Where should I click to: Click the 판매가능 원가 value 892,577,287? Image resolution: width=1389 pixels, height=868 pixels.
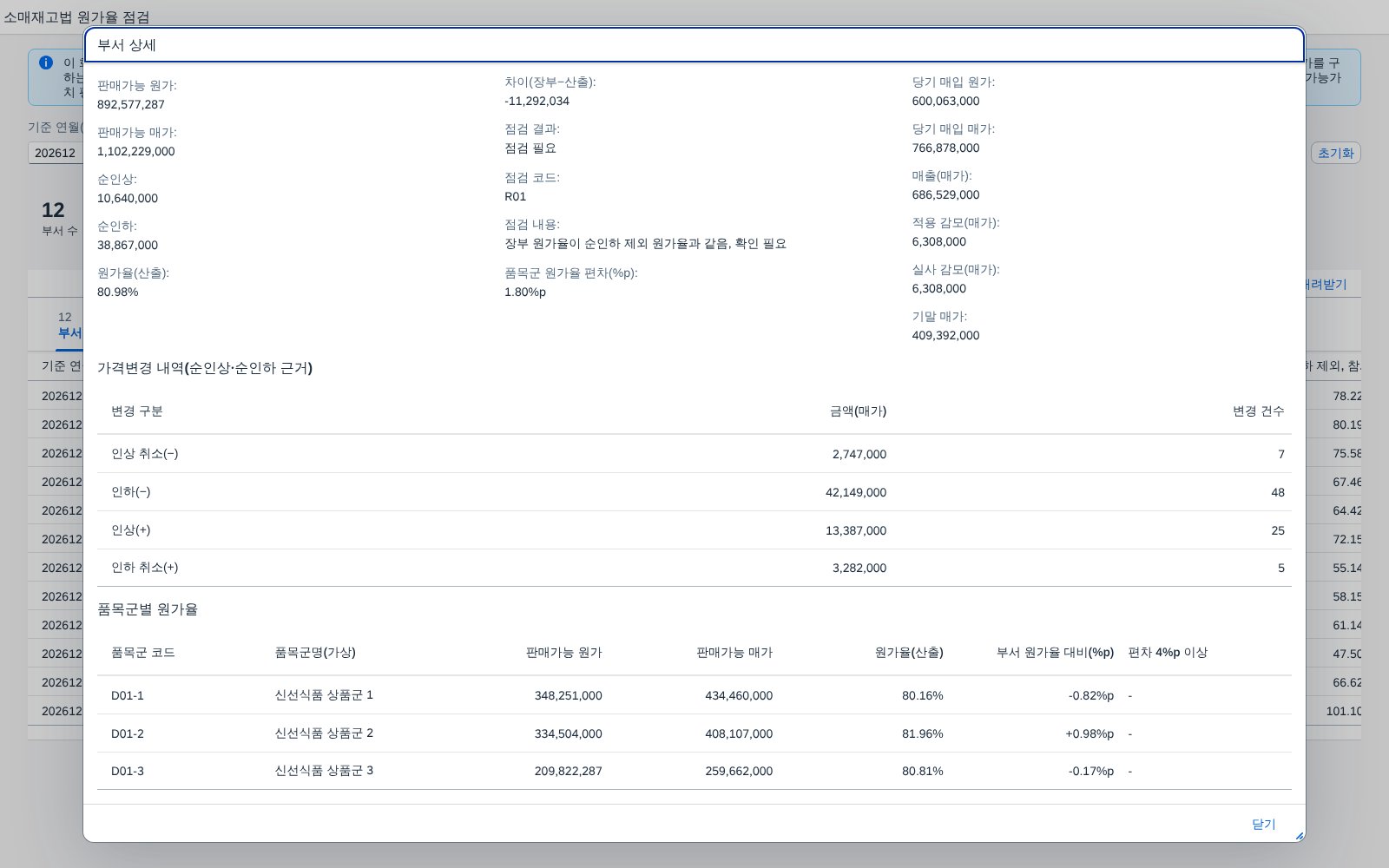click(131, 104)
